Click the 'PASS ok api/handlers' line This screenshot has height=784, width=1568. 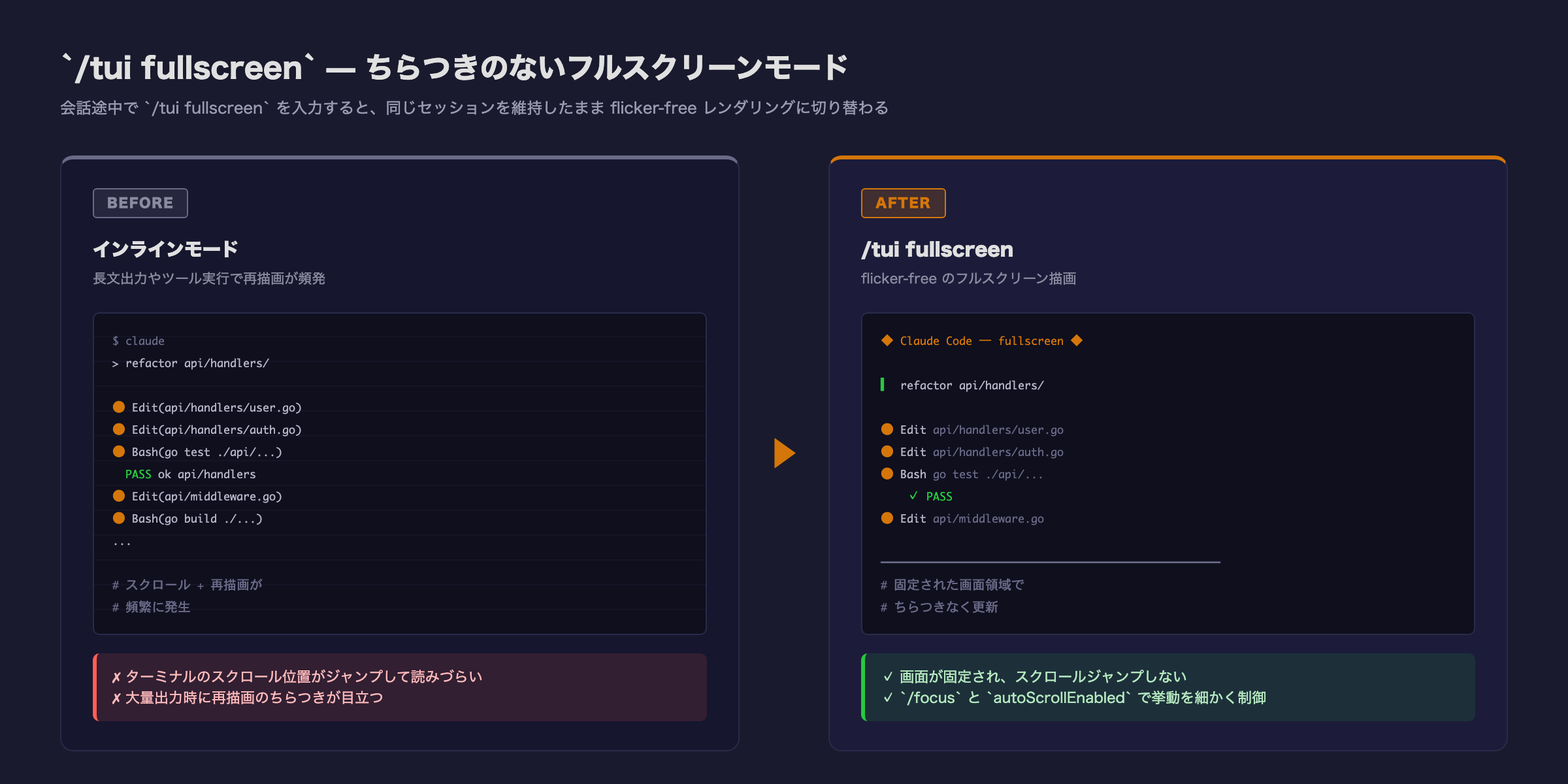coord(191,474)
